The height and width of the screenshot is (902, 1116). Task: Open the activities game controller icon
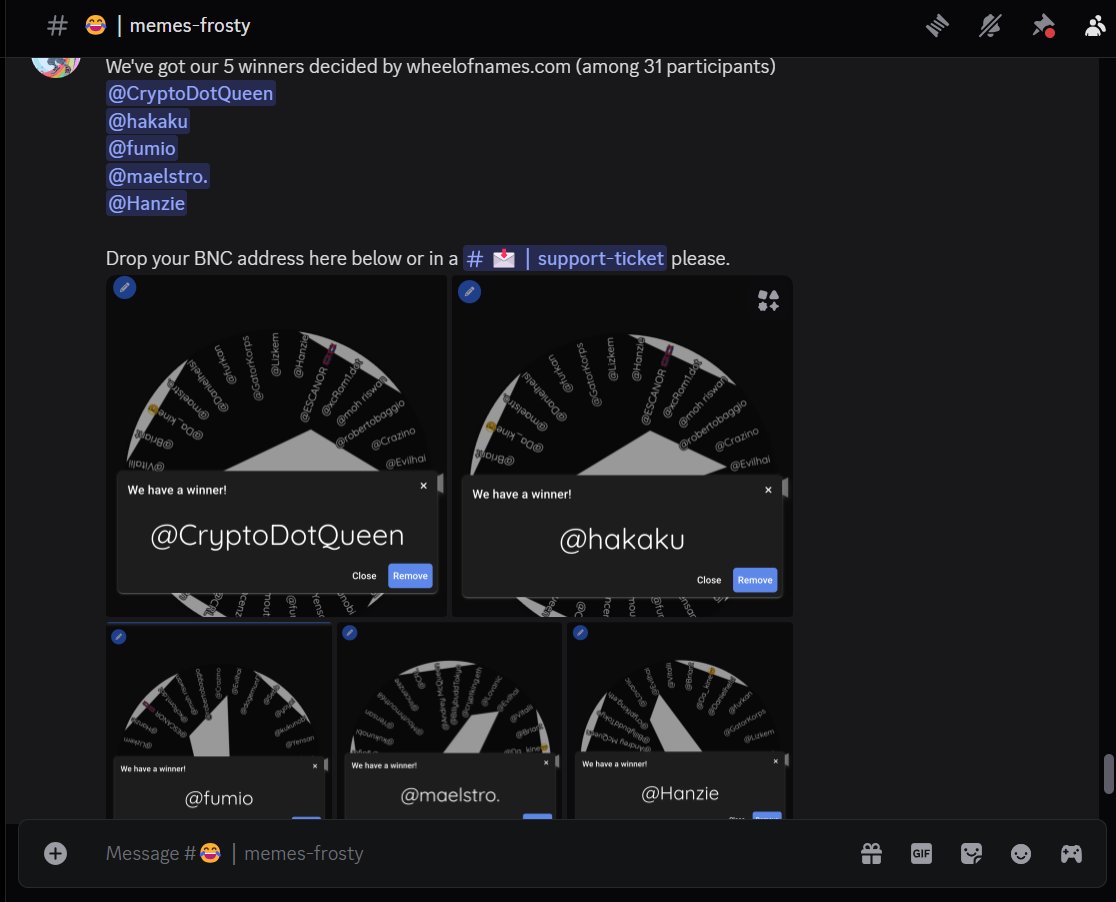[1071, 853]
